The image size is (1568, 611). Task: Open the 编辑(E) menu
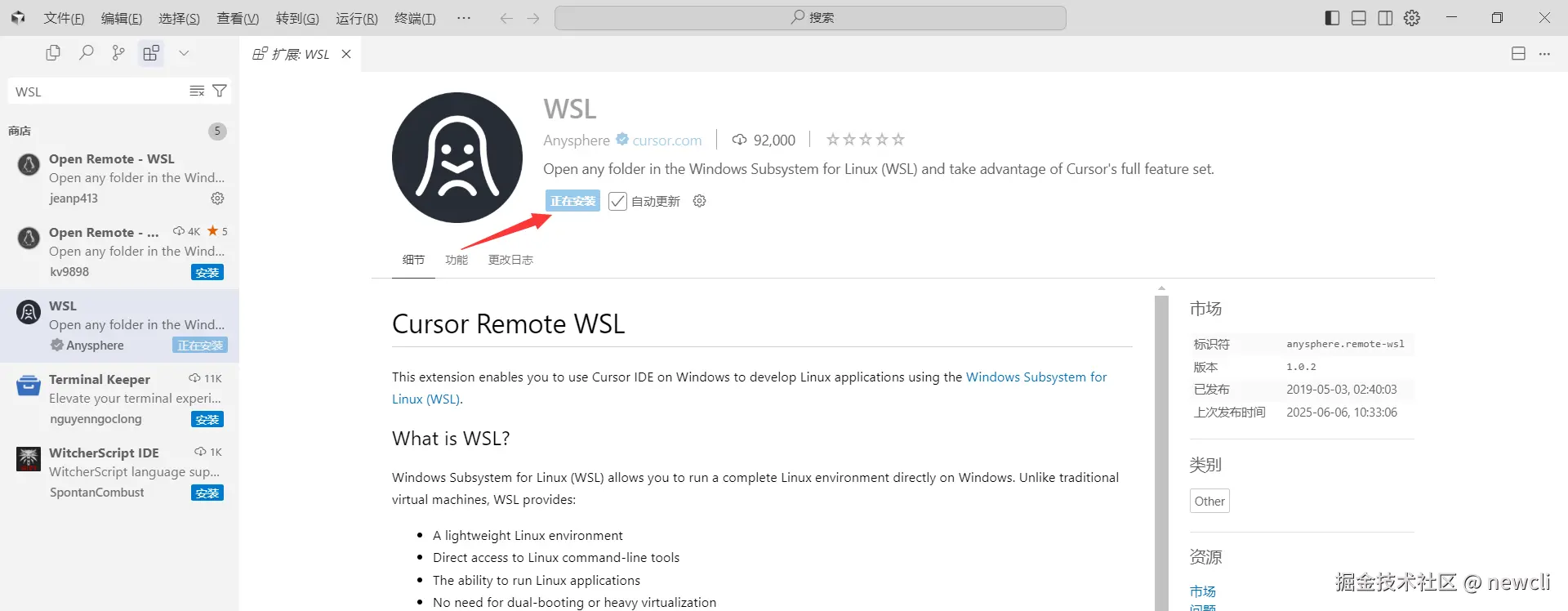[122, 18]
